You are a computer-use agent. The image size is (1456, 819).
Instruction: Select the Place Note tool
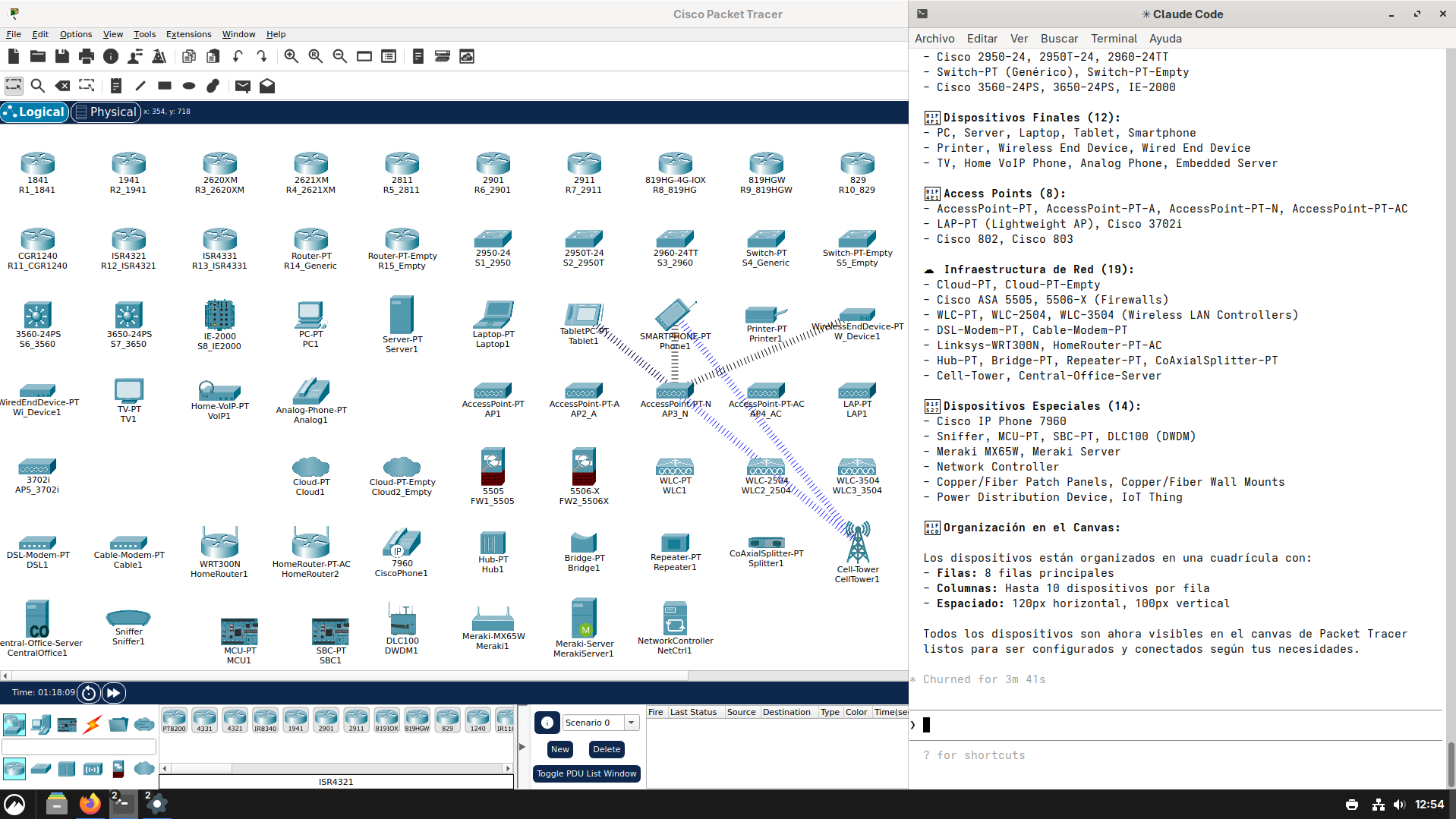pyautogui.click(x=115, y=86)
